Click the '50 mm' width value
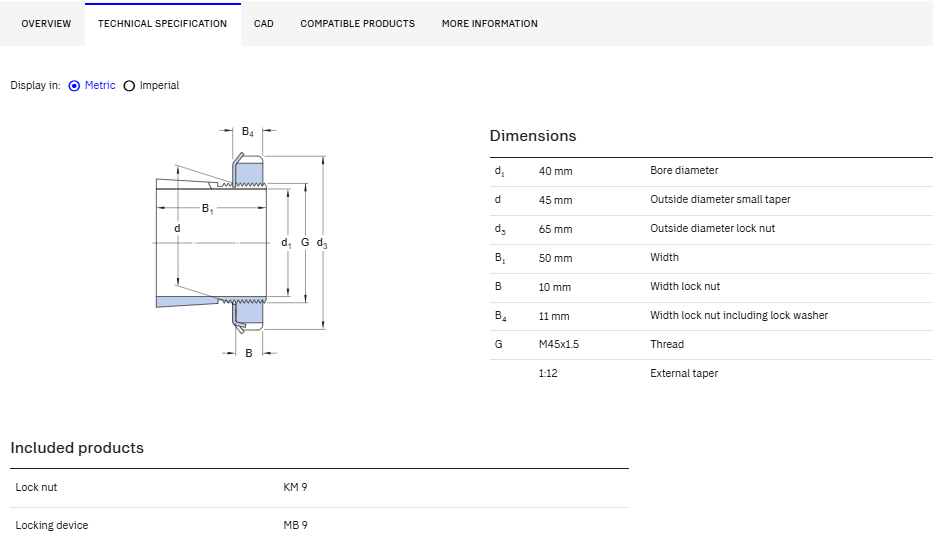The width and height of the screenshot is (933, 557). point(555,258)
